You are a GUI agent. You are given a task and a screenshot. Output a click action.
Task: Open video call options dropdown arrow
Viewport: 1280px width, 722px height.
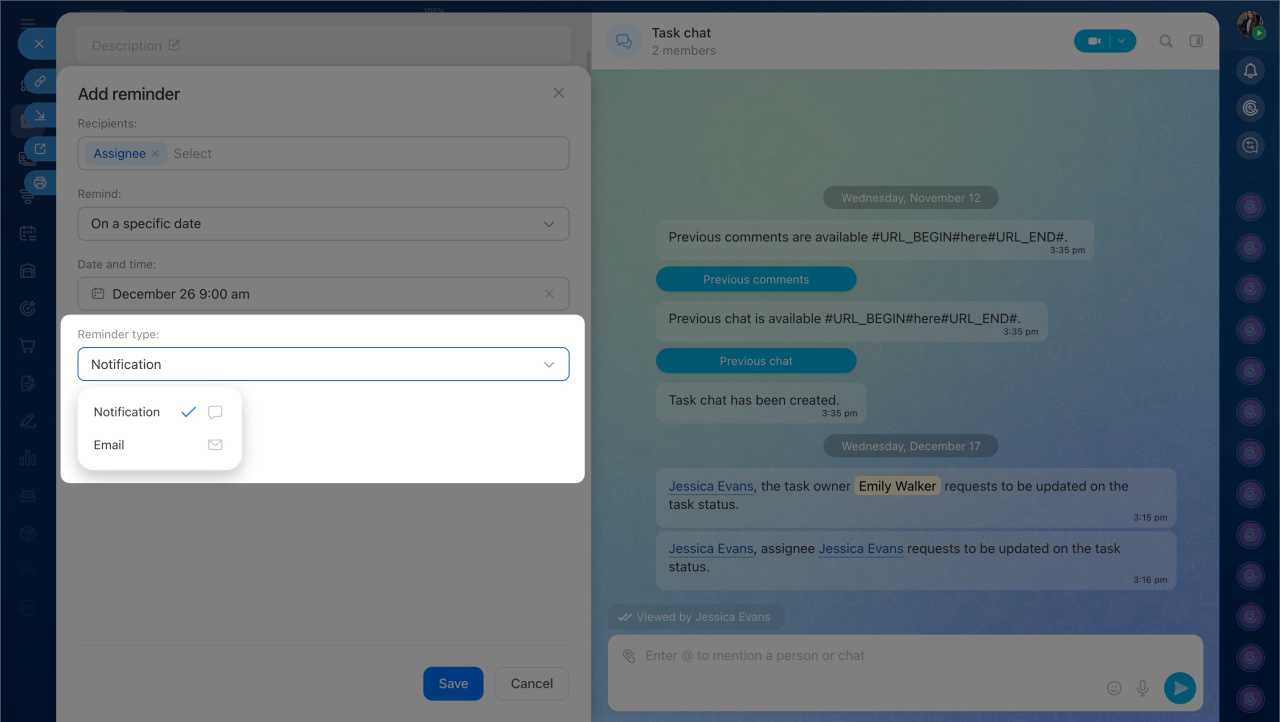1122,41
